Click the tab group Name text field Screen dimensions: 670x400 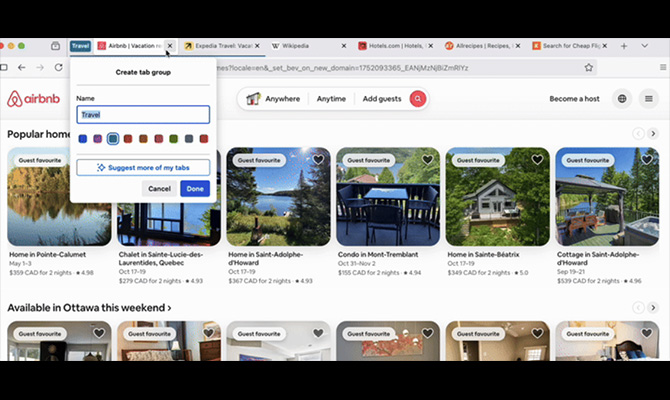point(143,115)
